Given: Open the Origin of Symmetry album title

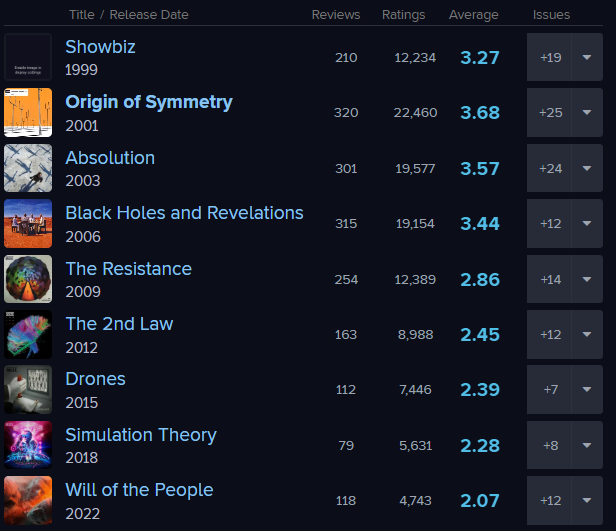Looking at the screenshot, I should 149,102.
